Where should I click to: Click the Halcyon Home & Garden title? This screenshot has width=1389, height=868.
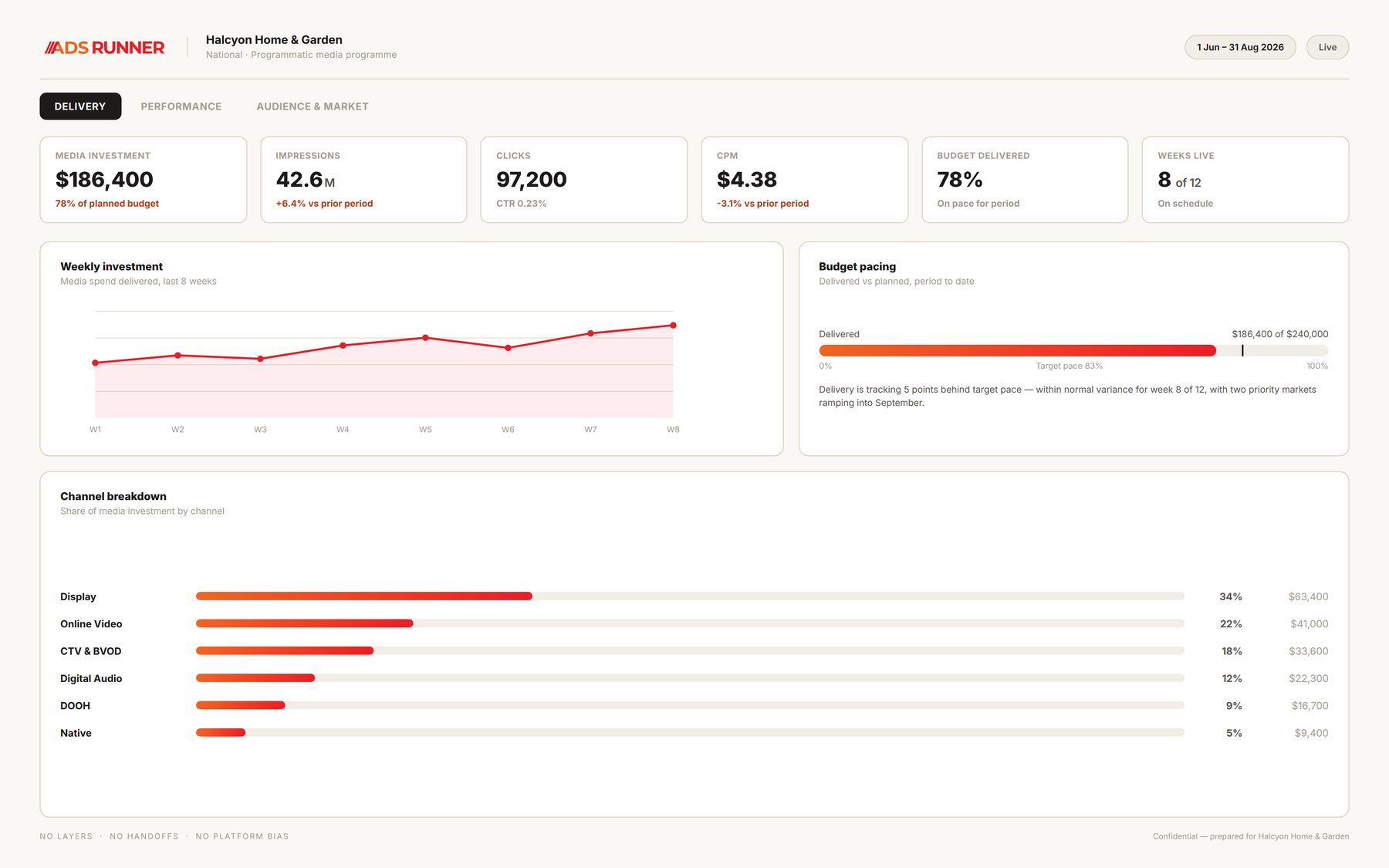[274, 40]
